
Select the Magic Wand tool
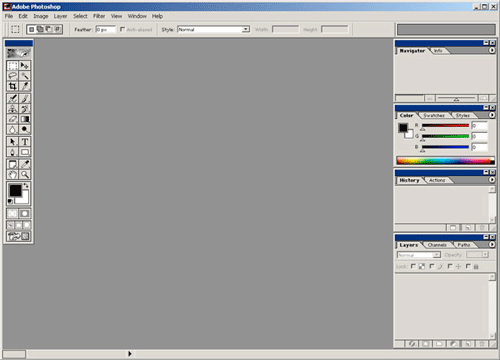coord(25,76)
